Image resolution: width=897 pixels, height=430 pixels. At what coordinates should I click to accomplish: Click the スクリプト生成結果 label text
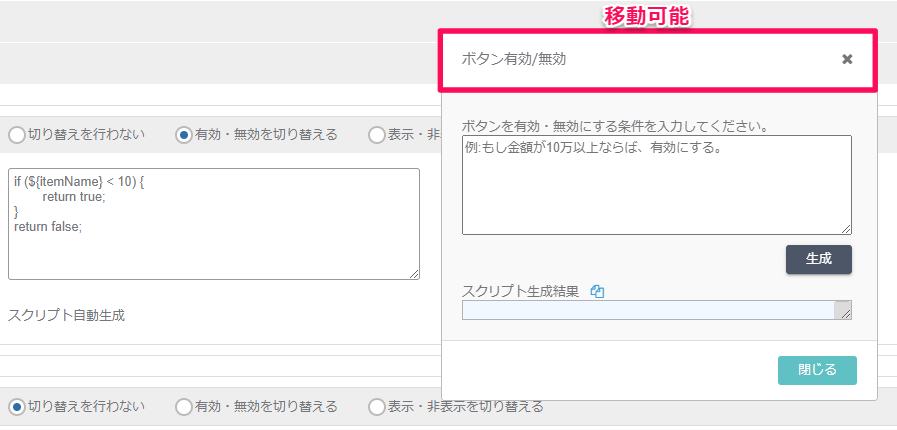coord(521,292)
